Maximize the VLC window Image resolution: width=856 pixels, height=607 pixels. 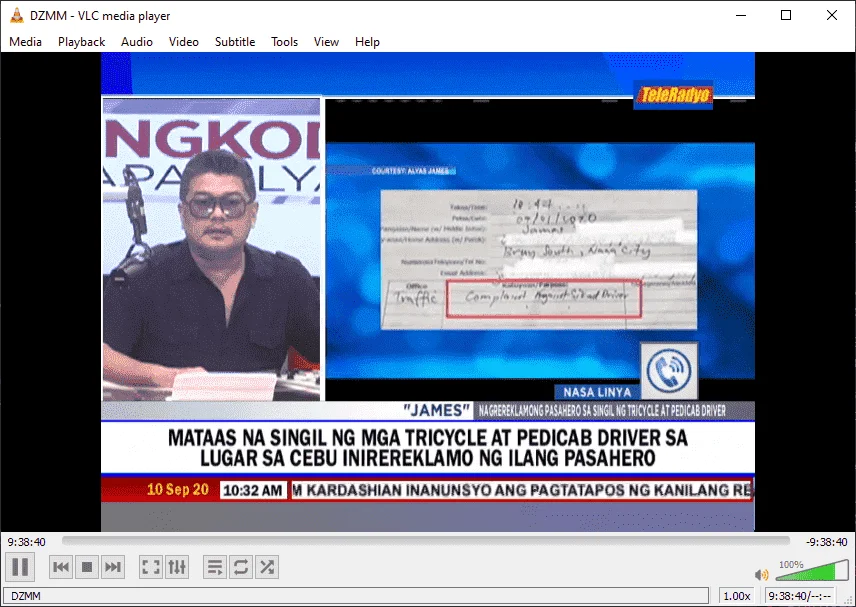786,15
